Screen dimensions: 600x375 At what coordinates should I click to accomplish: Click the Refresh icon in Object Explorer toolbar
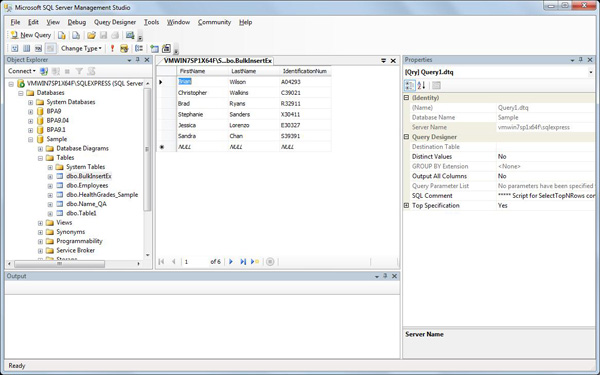tap(91, 71)
